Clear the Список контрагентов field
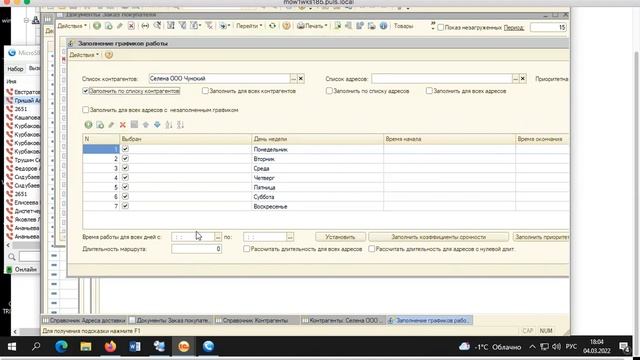 pos(301,78)
